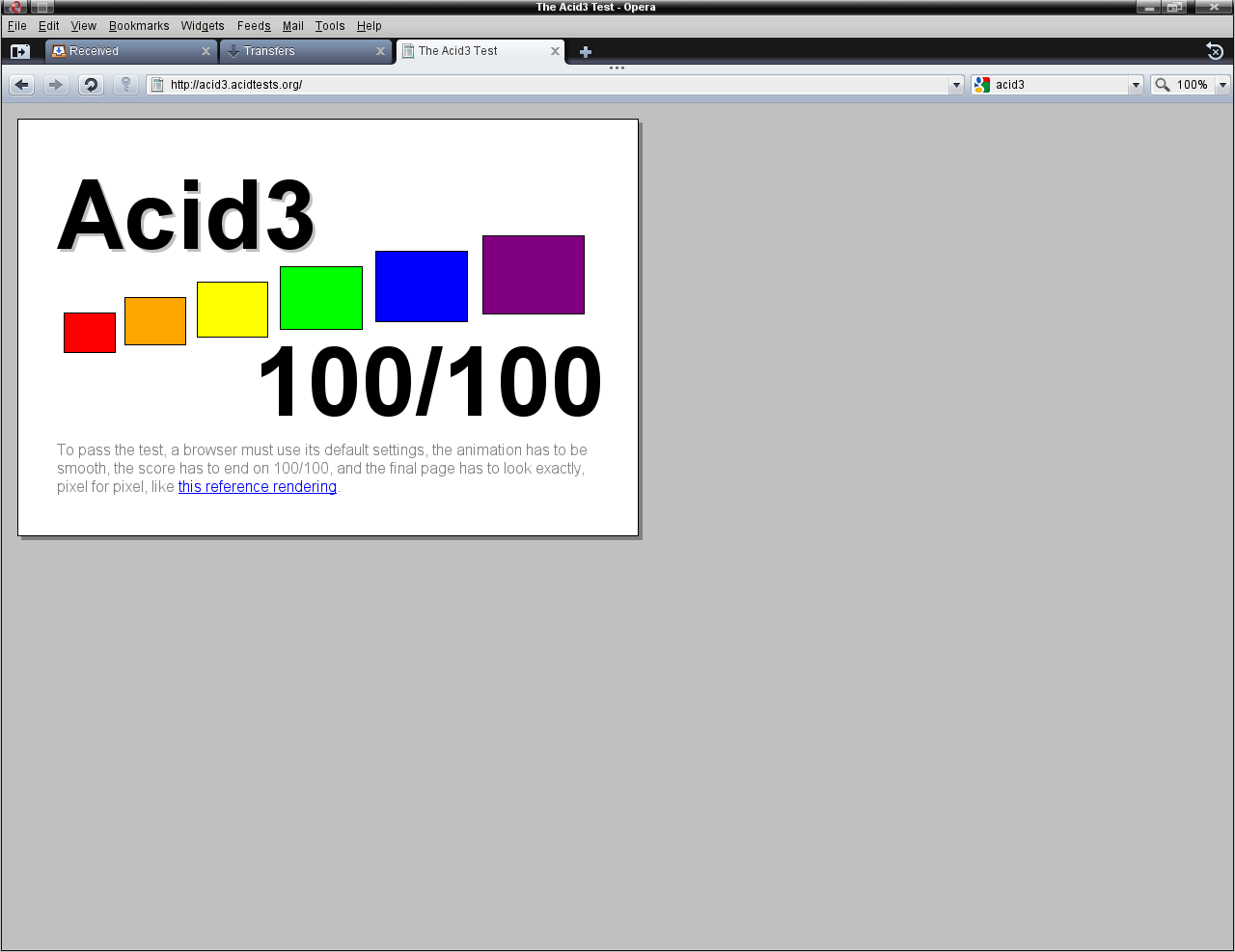Screen dimensions: 1235x952
Task: Click the purple box
Action: pos(534,275)
